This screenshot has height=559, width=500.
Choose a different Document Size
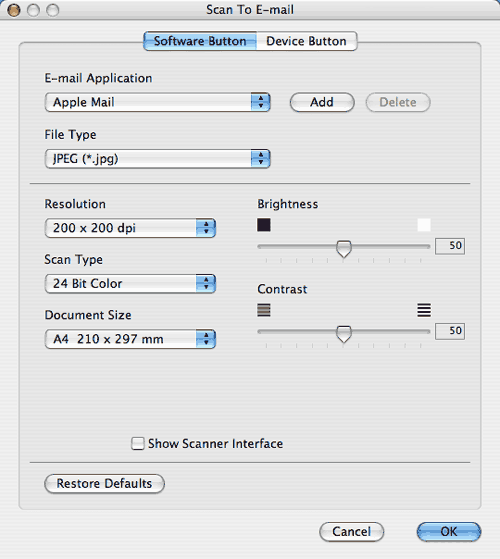(130, 339)
